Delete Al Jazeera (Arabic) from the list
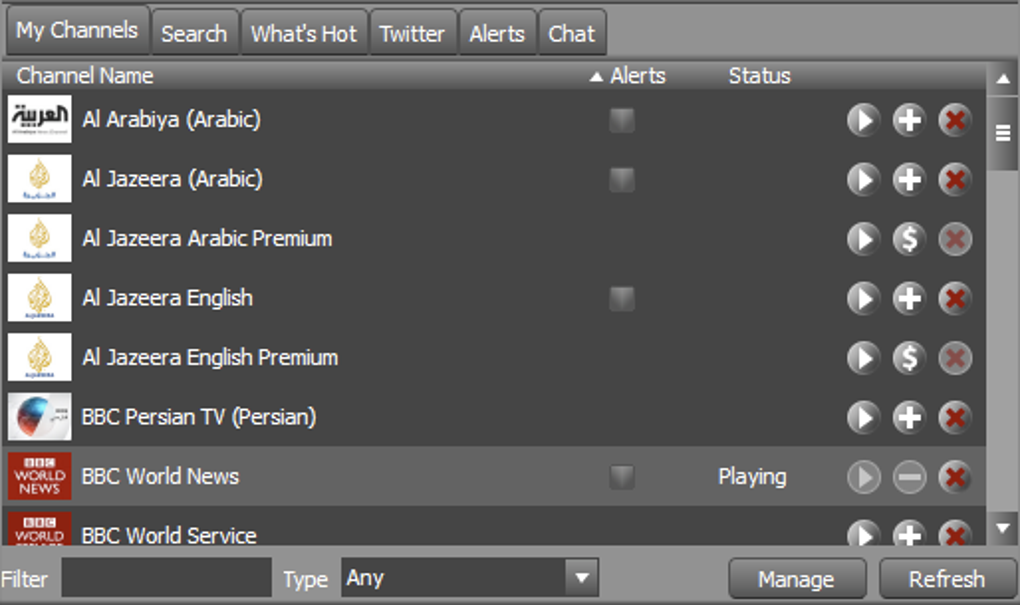 click(x=955, y=180)
